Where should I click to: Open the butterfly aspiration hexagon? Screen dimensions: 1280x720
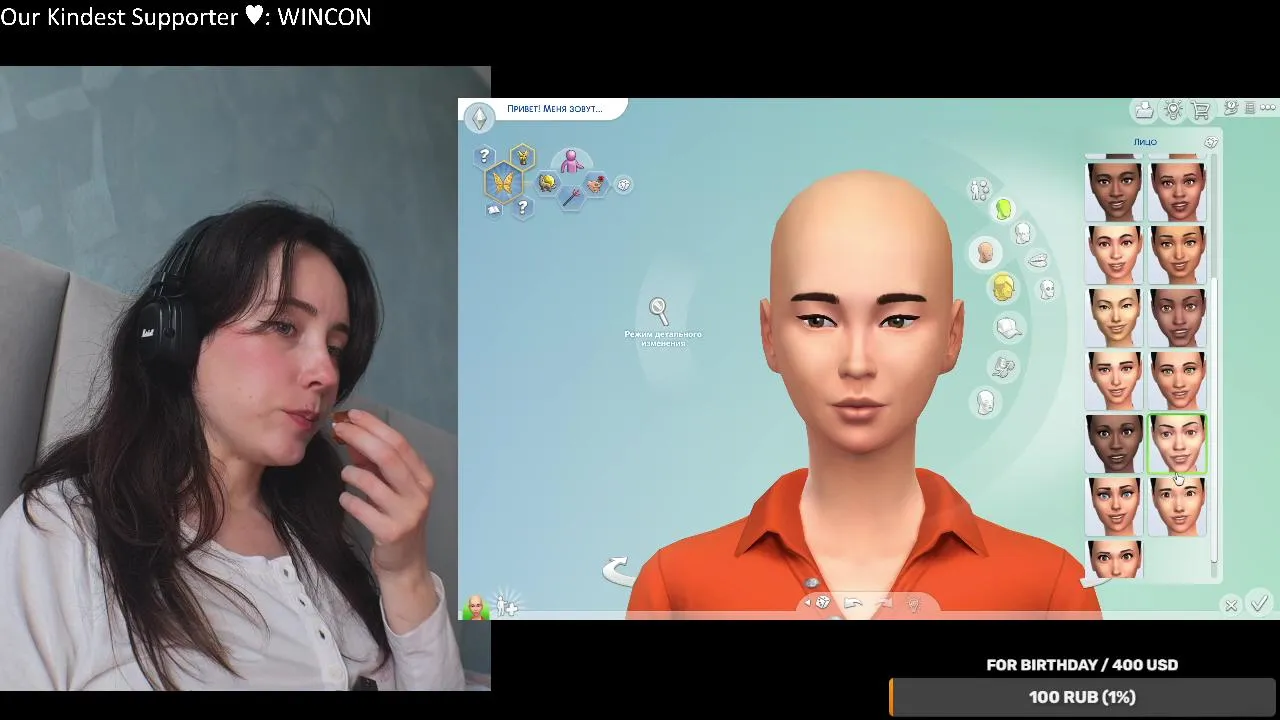pos(503,183)
